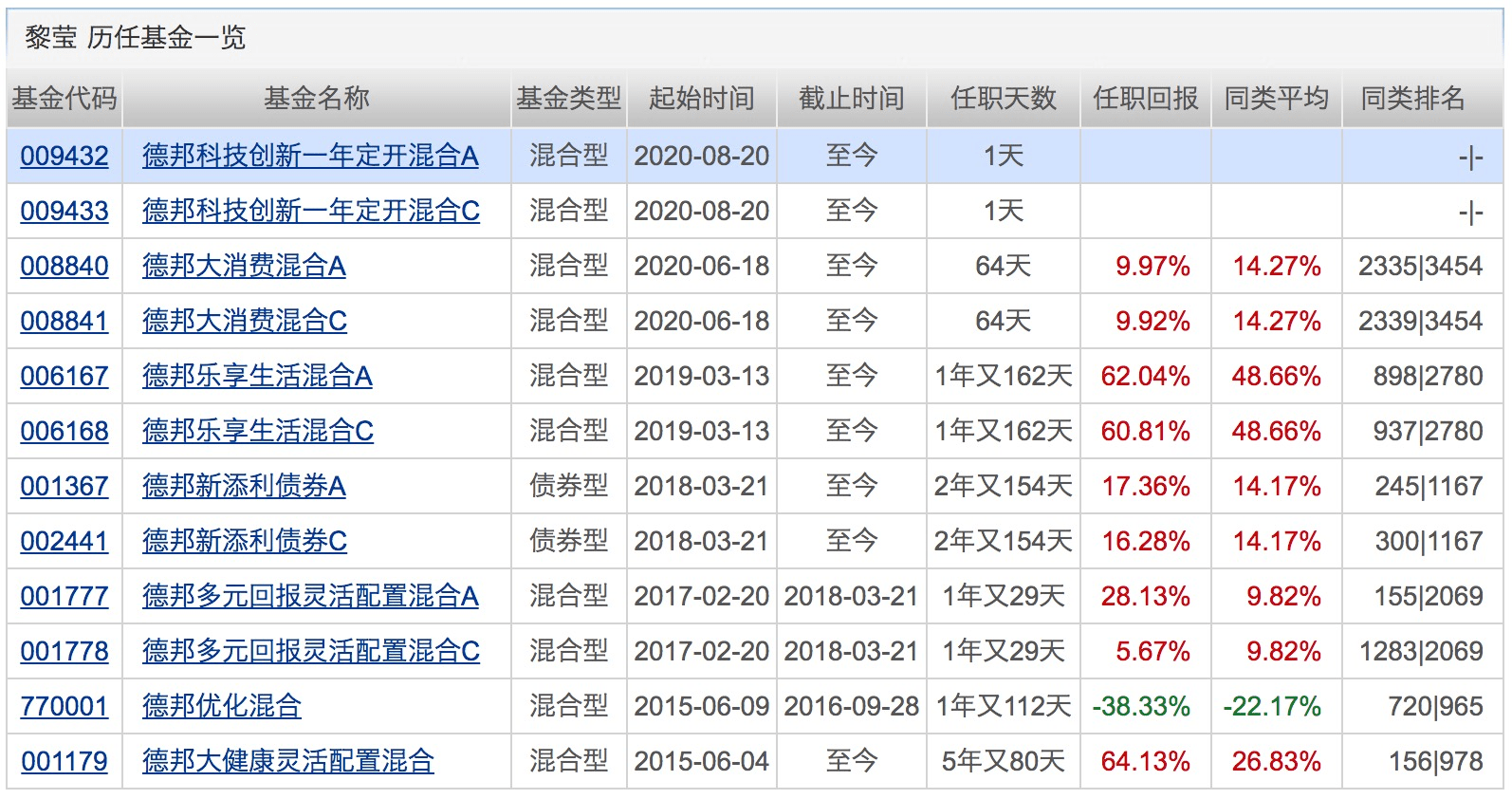The height and width of the screenshot is (799, 1512).
Task: Open fund code link 006168
Action: [65, 431]
